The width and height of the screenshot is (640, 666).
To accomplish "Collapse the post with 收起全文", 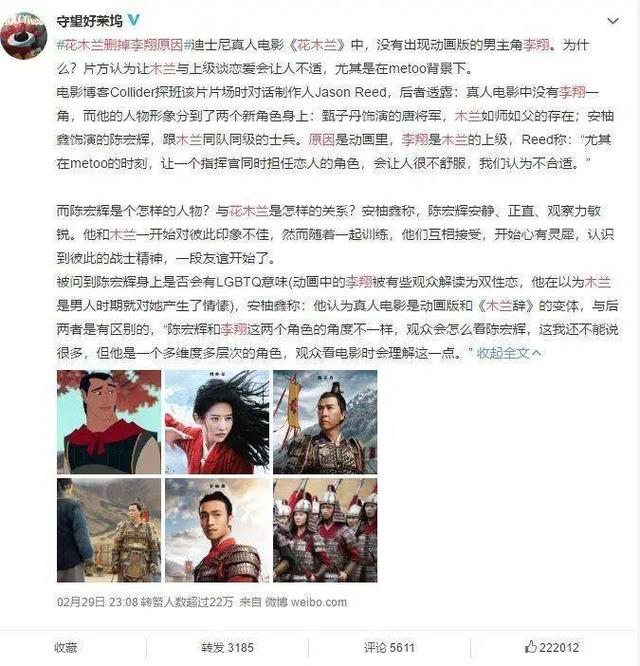I will [x=508, y=353].
